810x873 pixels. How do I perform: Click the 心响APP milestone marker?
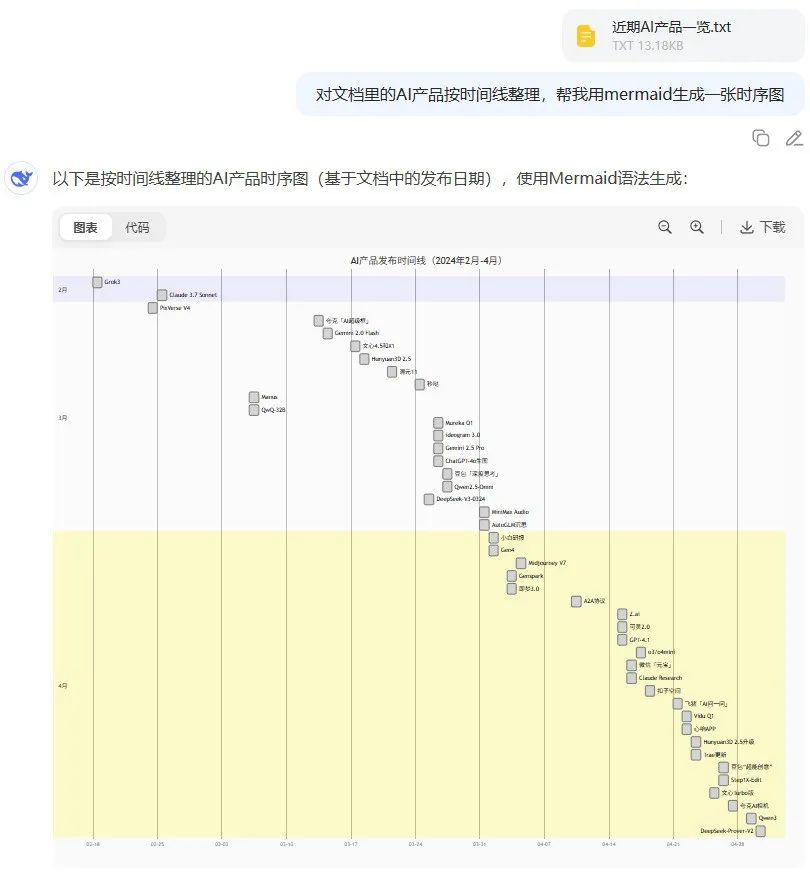[x=687, y=729]
